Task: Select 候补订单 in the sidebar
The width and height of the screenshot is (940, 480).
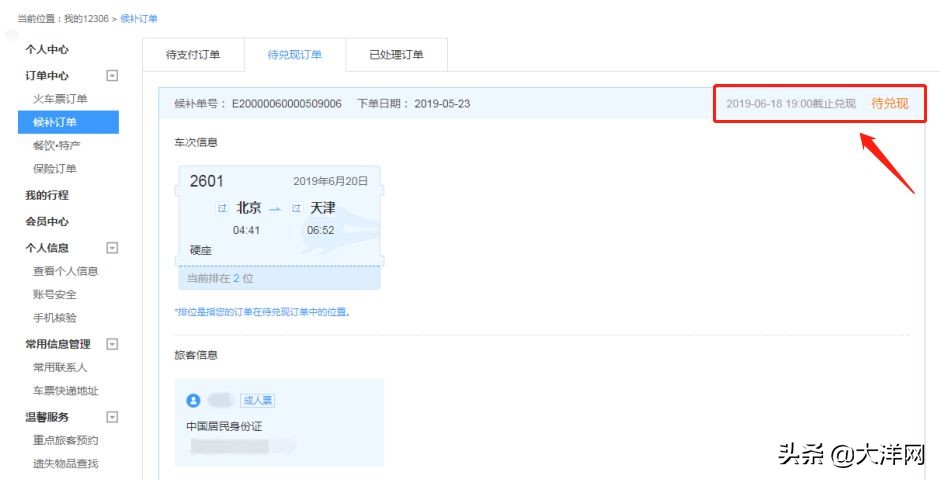Action: (68, 122)
